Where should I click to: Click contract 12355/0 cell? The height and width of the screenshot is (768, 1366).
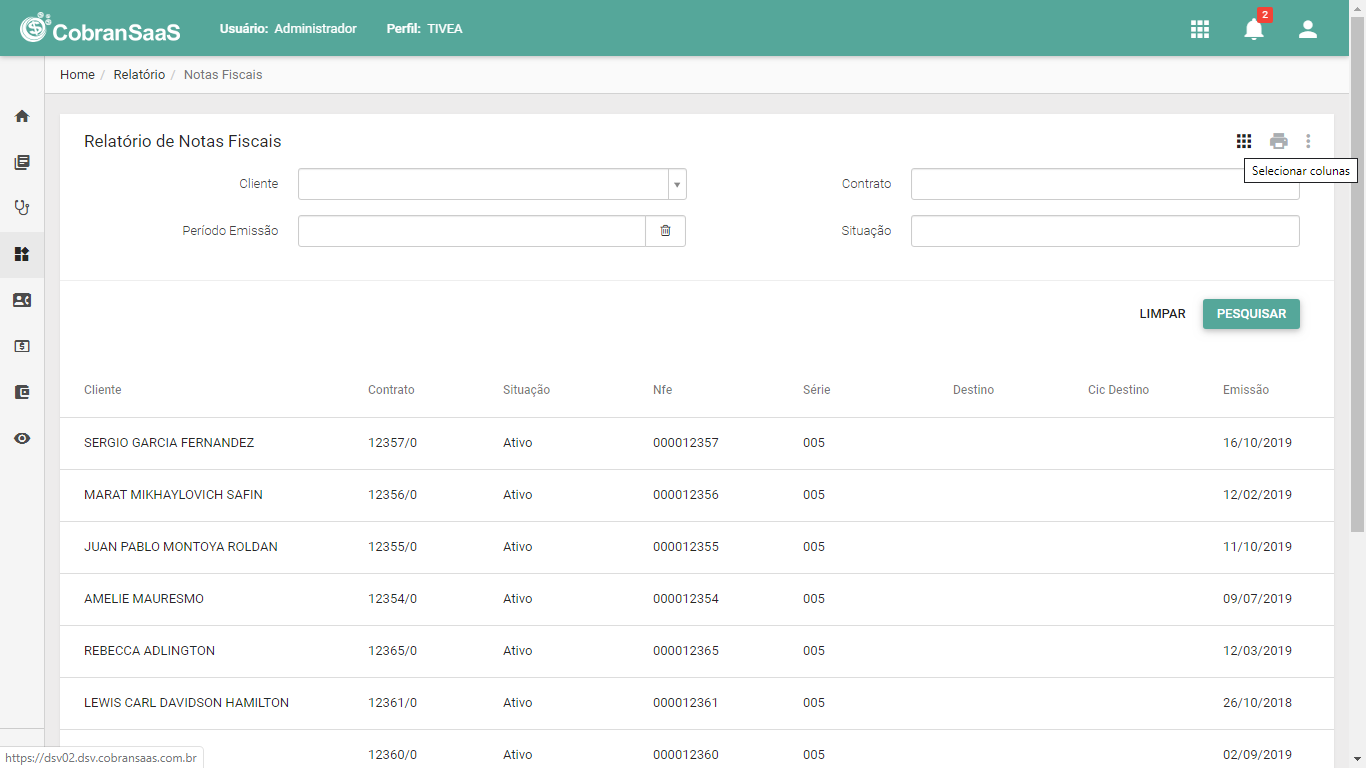pyautogui.click(x=392, y=547)
